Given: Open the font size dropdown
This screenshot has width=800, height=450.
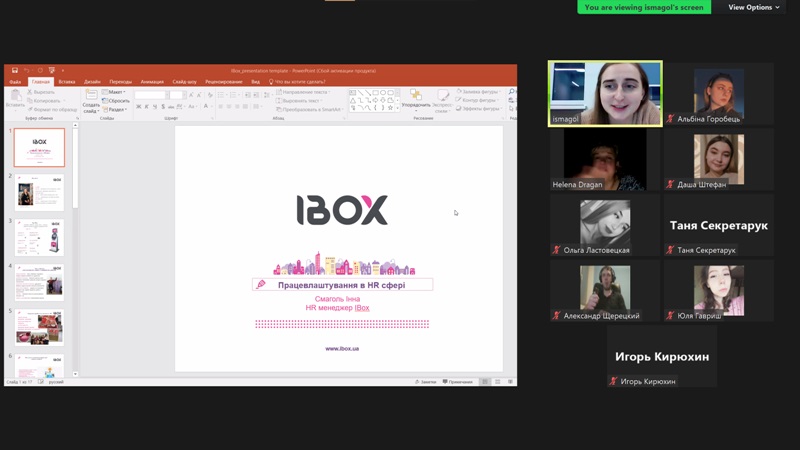Looking at the screenshot, I should 184,95.
